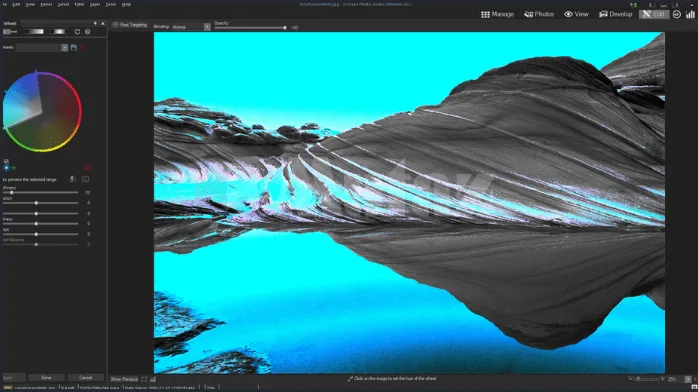The image size is (698, 392).
Task: Add a new color wheel (green plus)
Action: [14, 168]
